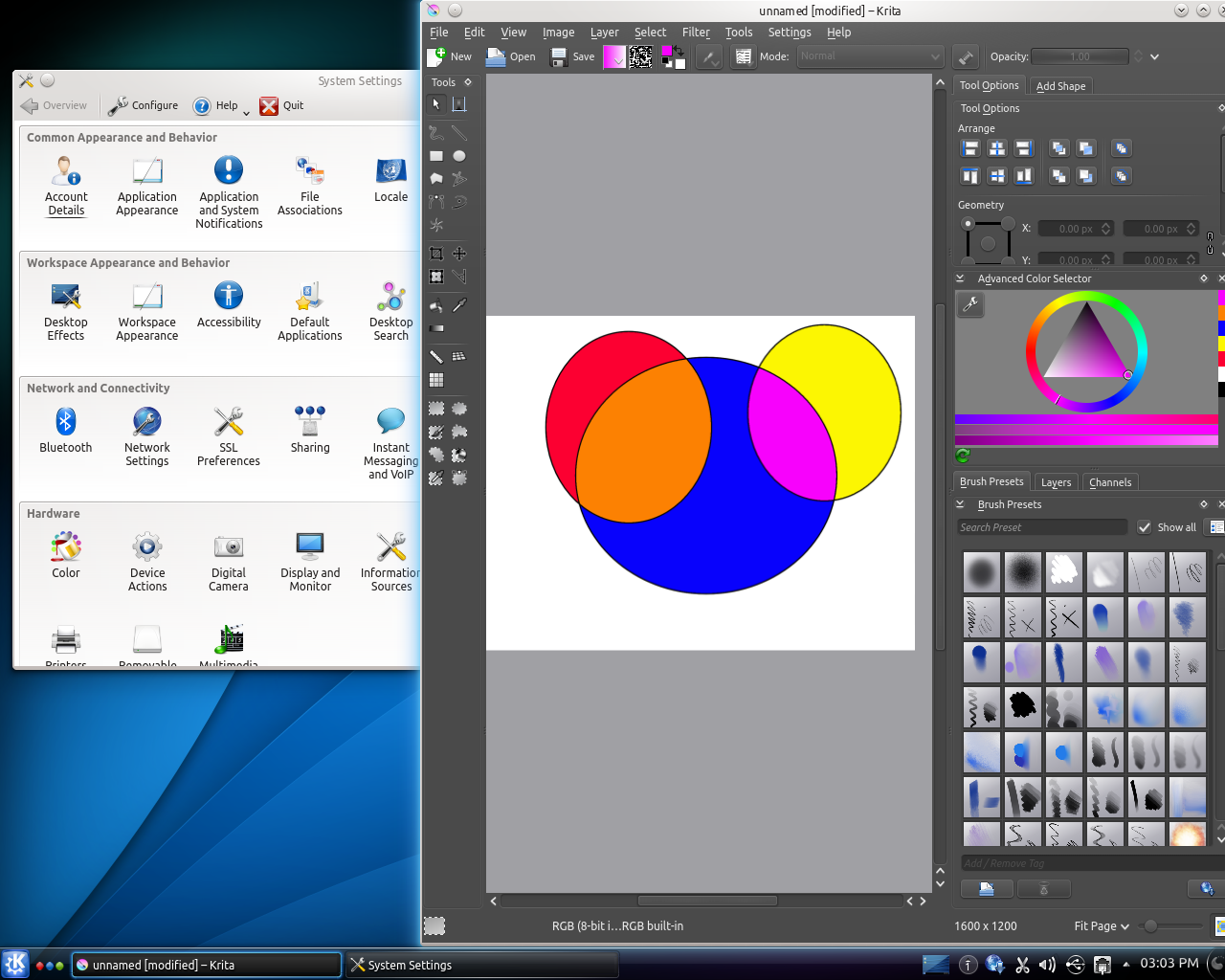Pick the Fill bucket tool
The image size is (1225, 980).
coord(436,305)
